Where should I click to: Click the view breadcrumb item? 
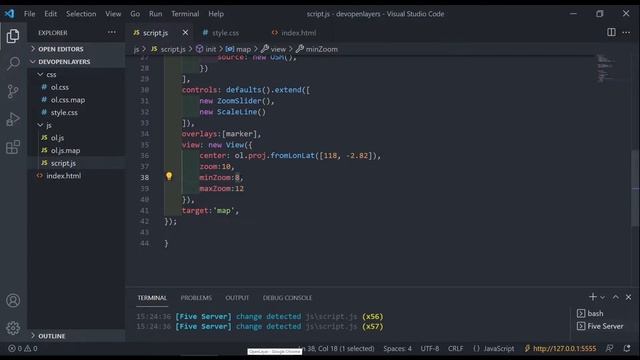[273, 49]
